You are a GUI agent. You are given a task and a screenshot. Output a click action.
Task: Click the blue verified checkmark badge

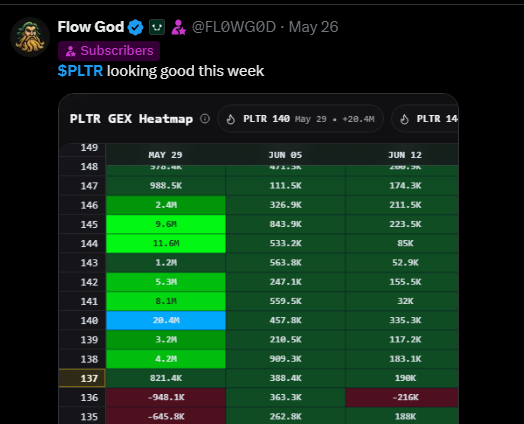(135, 27)
